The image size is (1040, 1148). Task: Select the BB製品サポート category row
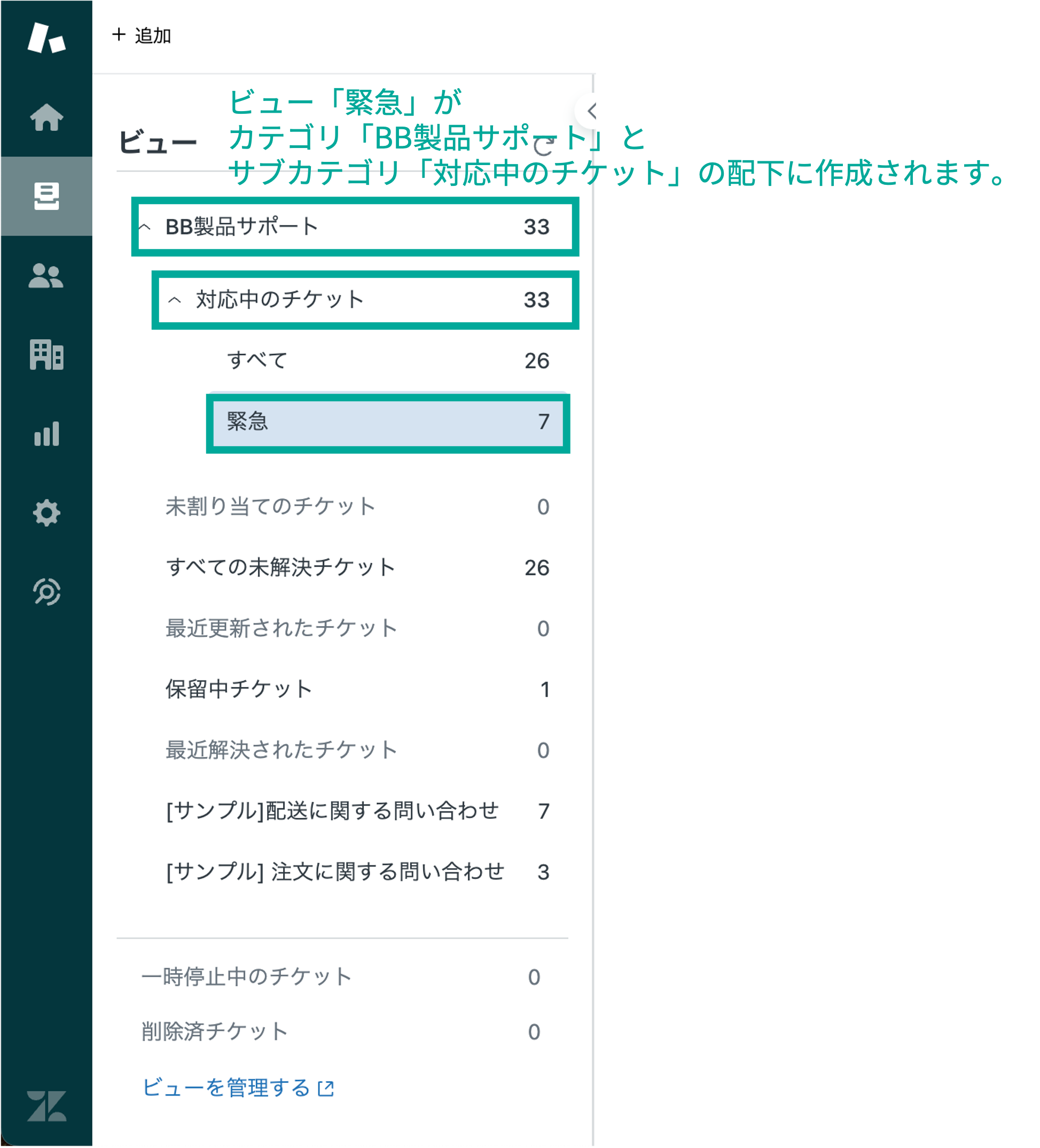click(x=355, y=227)
